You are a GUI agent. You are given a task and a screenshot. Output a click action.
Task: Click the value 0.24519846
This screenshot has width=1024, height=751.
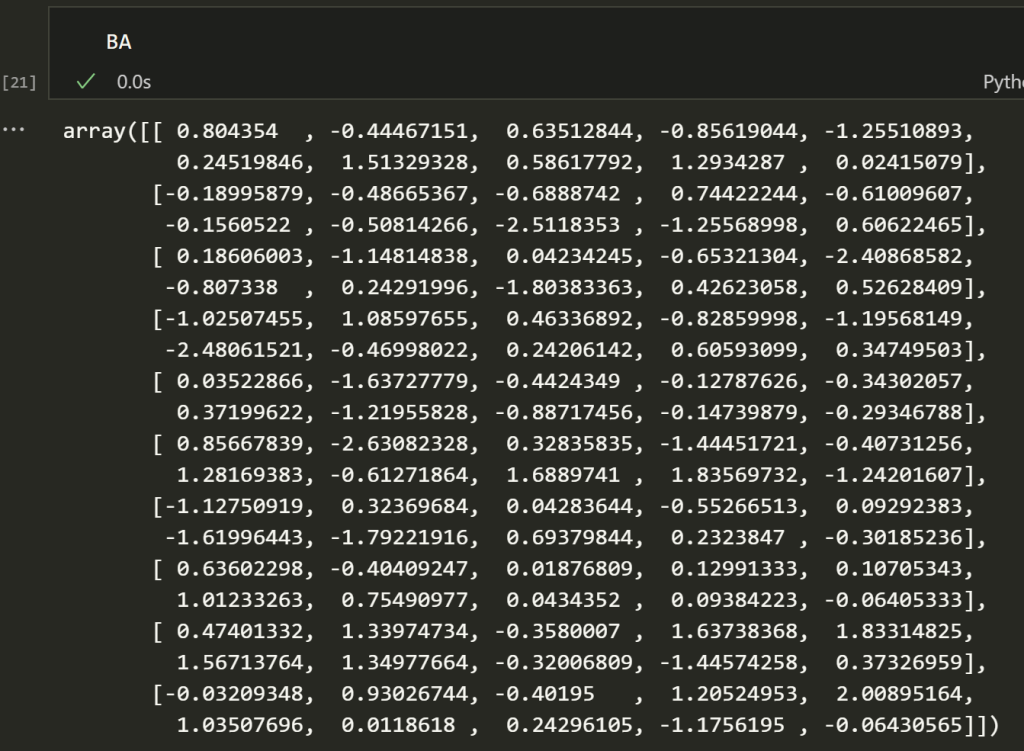coord(240,163)
